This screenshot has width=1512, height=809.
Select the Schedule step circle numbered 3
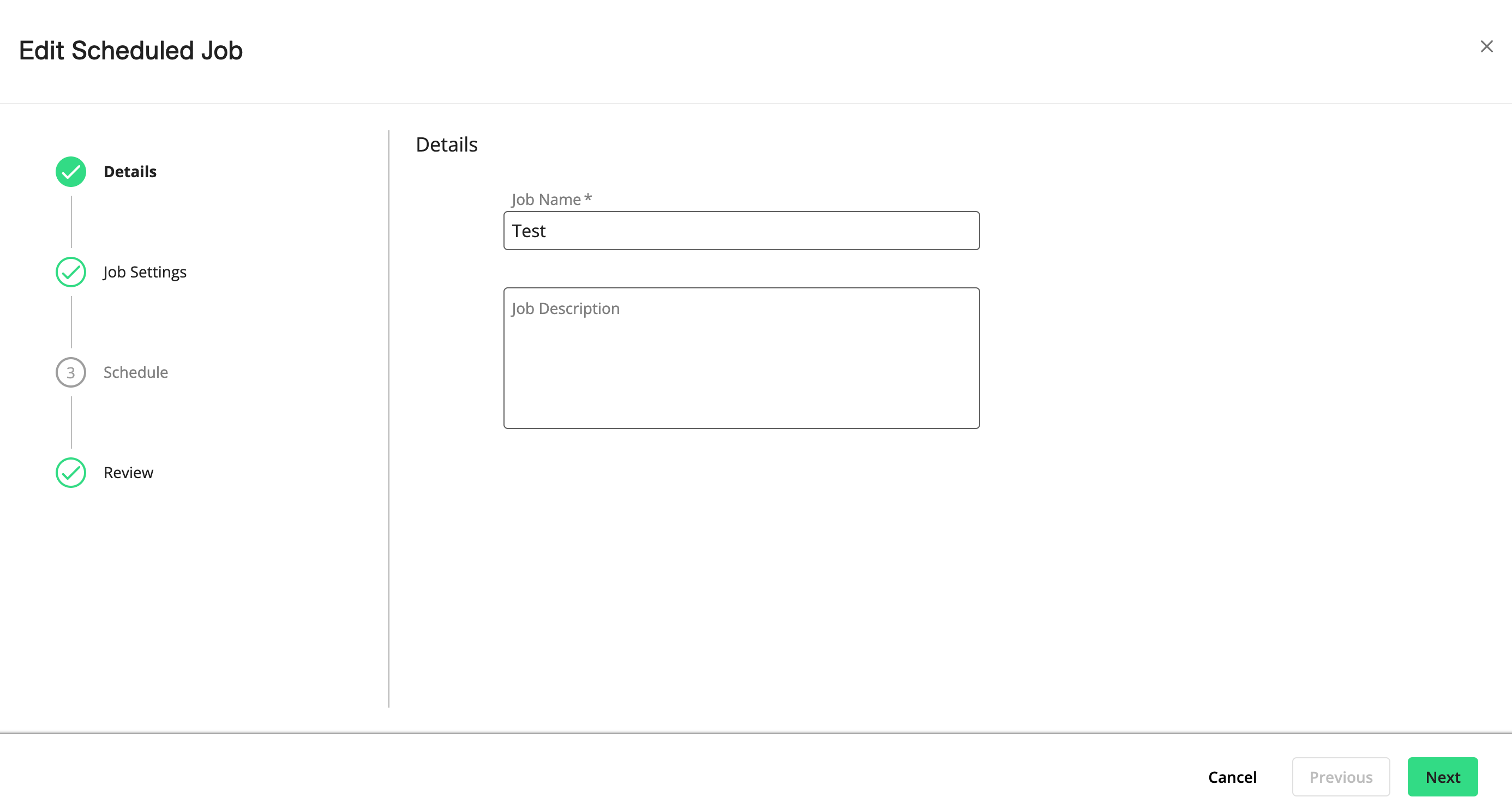[70, 372]
